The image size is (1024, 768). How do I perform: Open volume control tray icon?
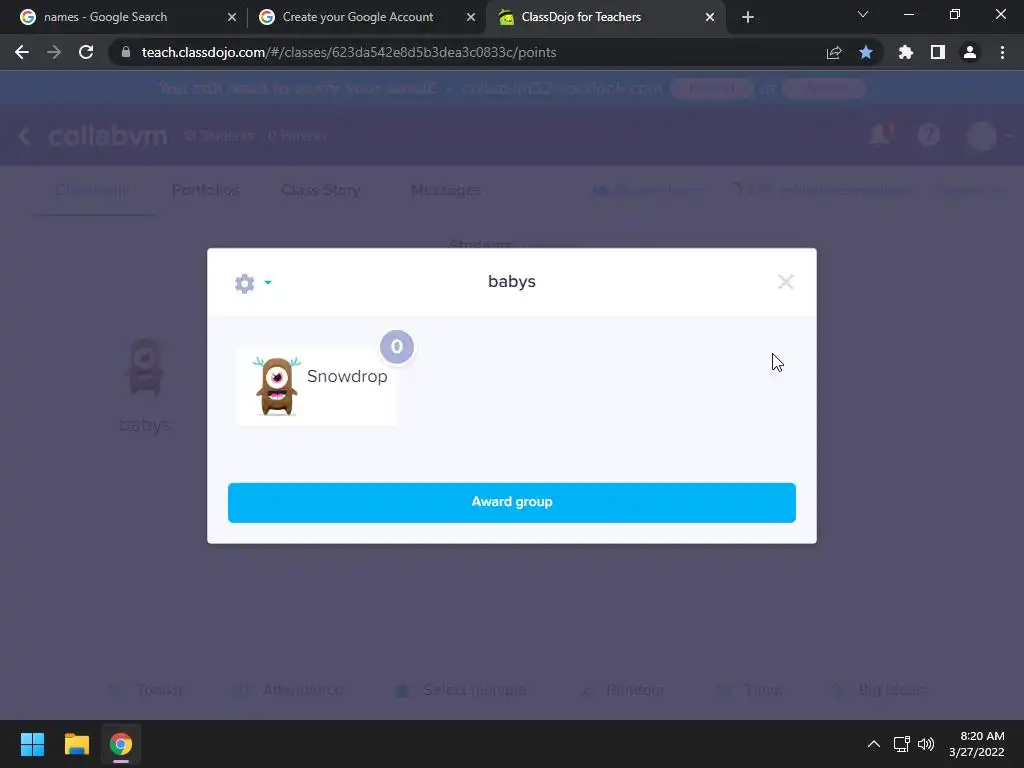[926, 744]
